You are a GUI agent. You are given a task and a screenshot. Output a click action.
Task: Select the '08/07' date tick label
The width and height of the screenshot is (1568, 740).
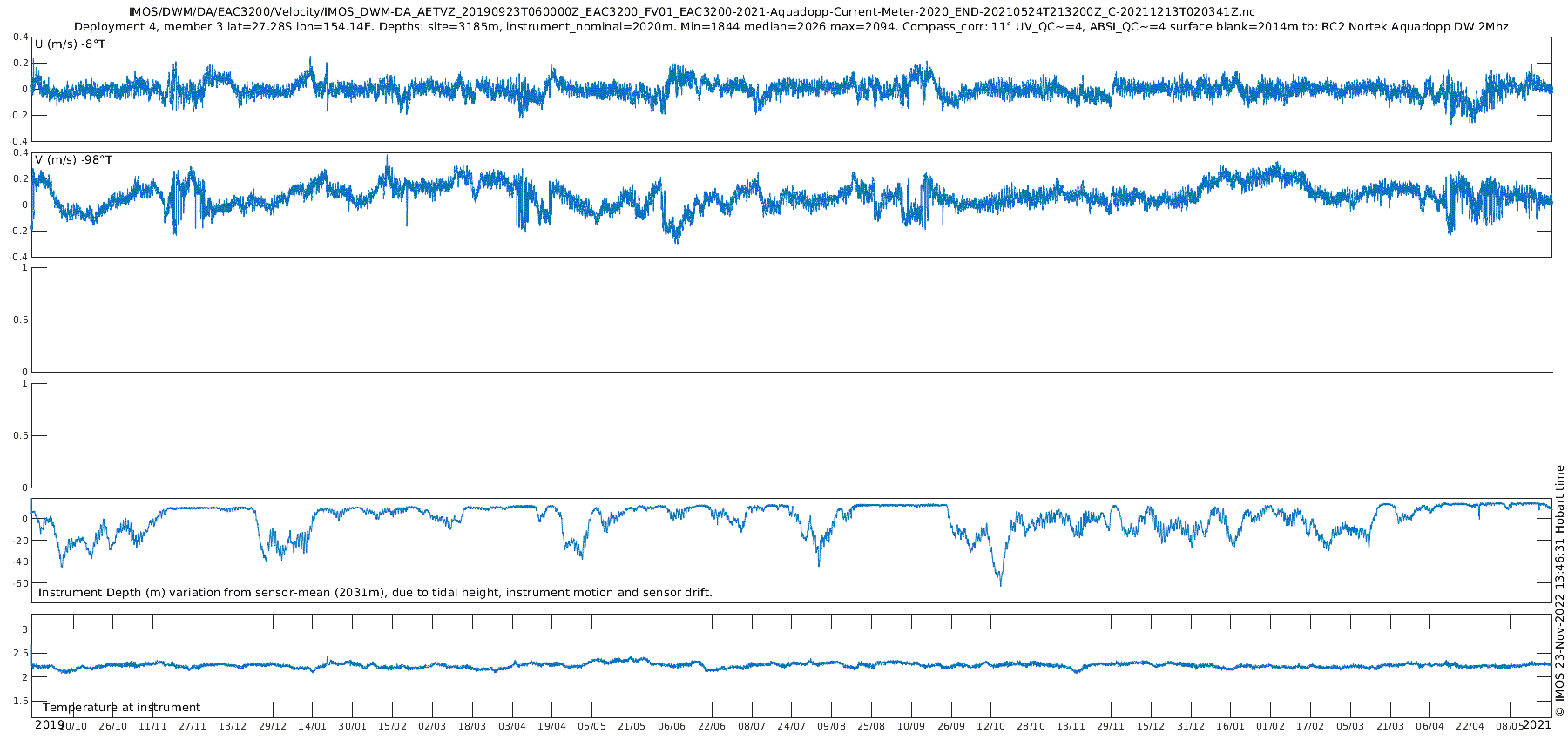(x=752, y=726)
